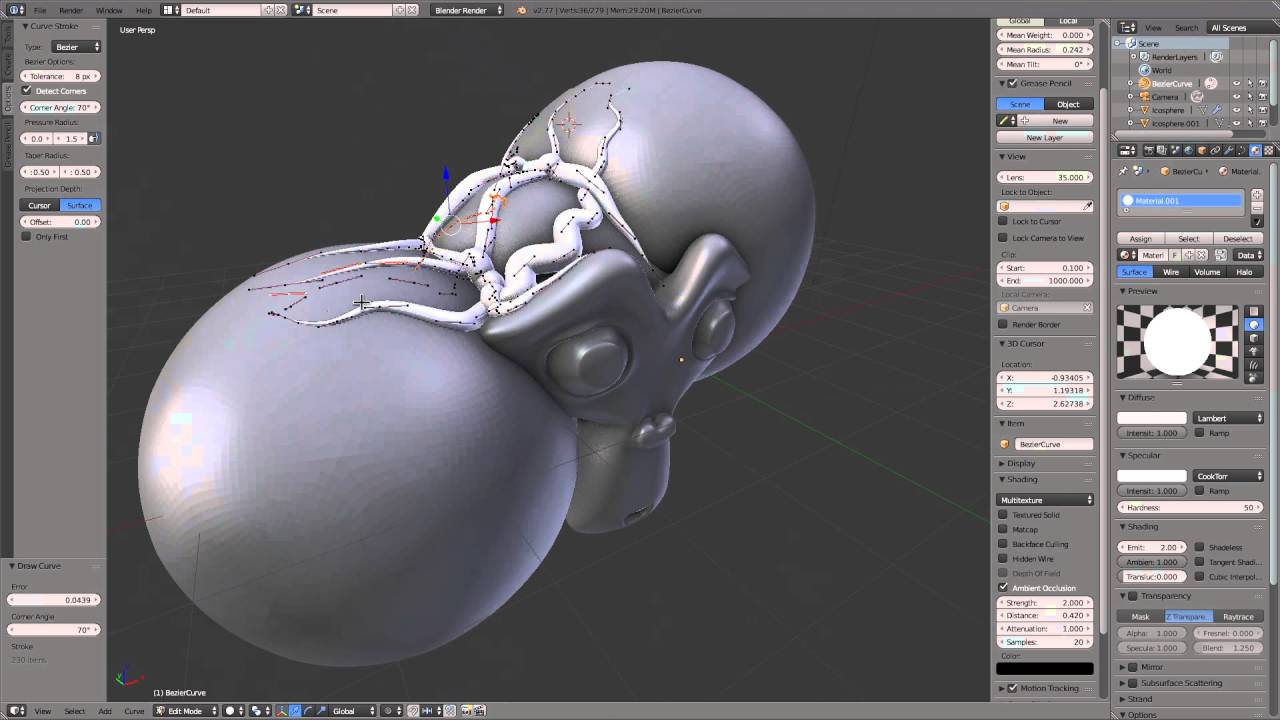Switch to the Search tab in the outliner
The width and height of the screenshot is (1280, 720).
click(1187, 27)
